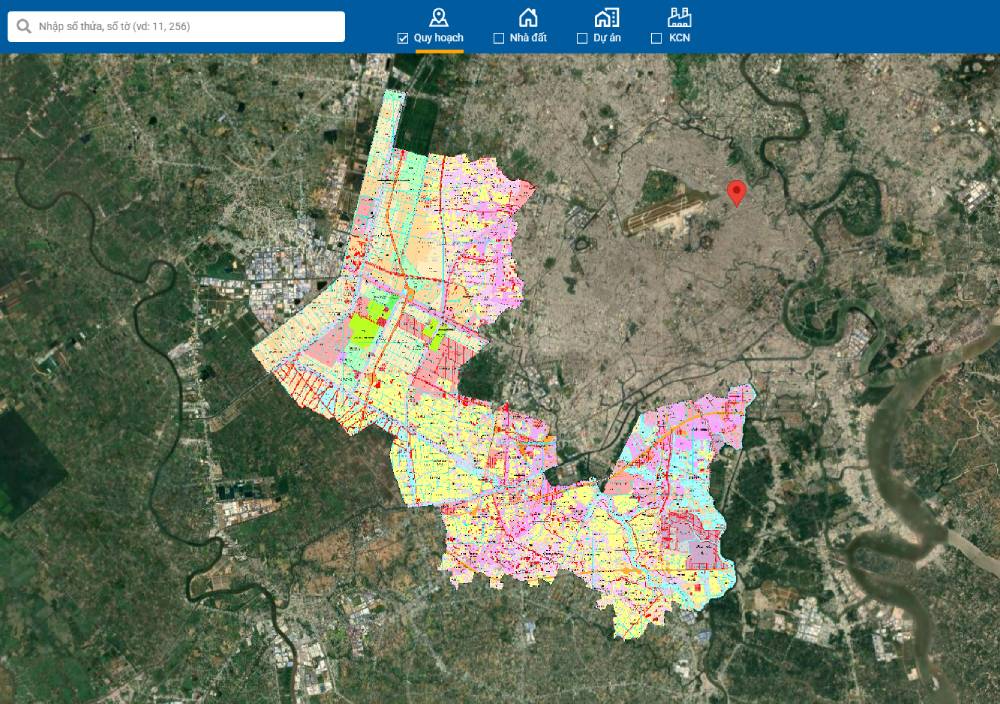Select the KCN text label

[x=680, y=38]
